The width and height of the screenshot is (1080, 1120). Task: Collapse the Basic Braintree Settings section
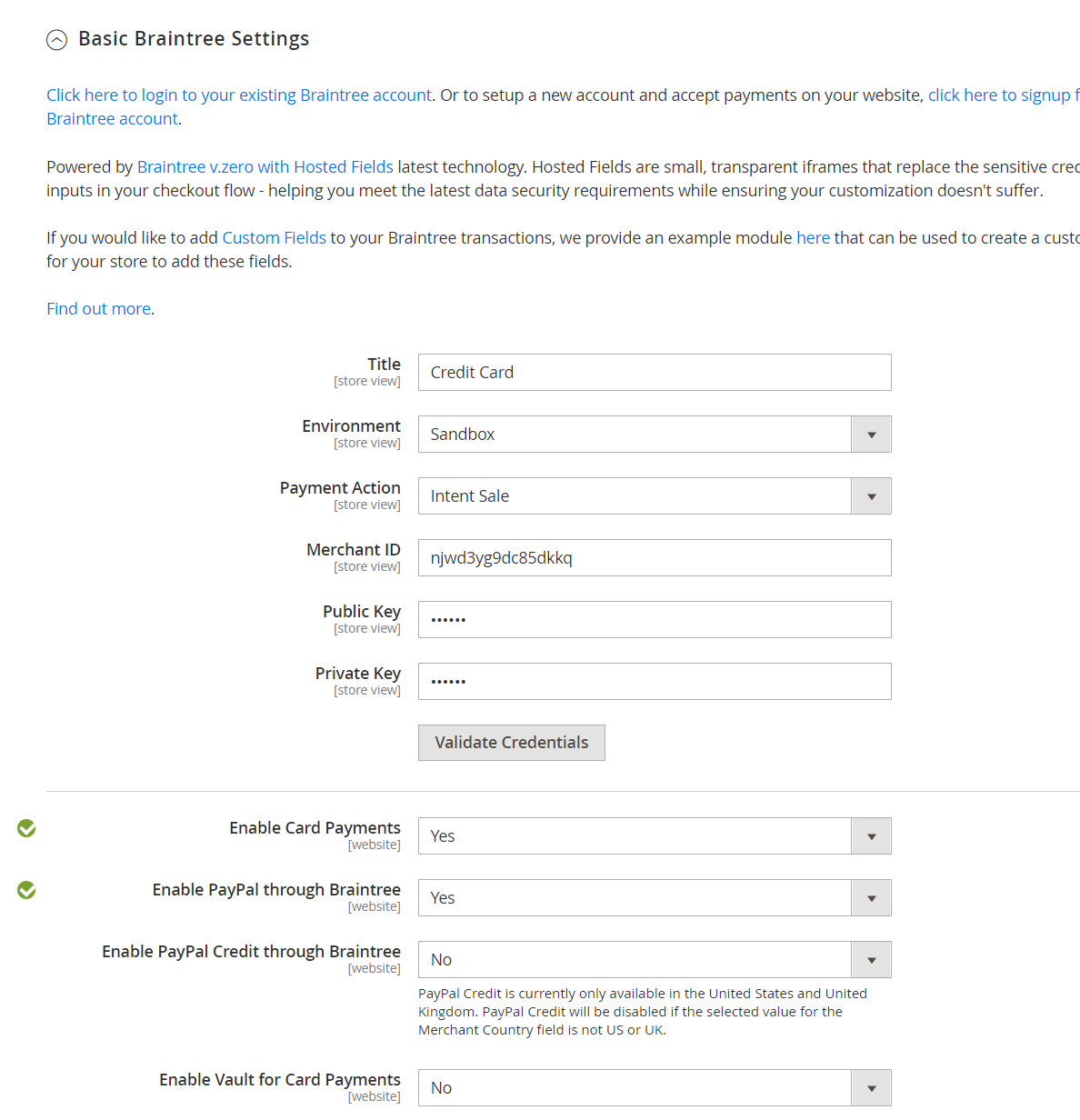(56, 40)
